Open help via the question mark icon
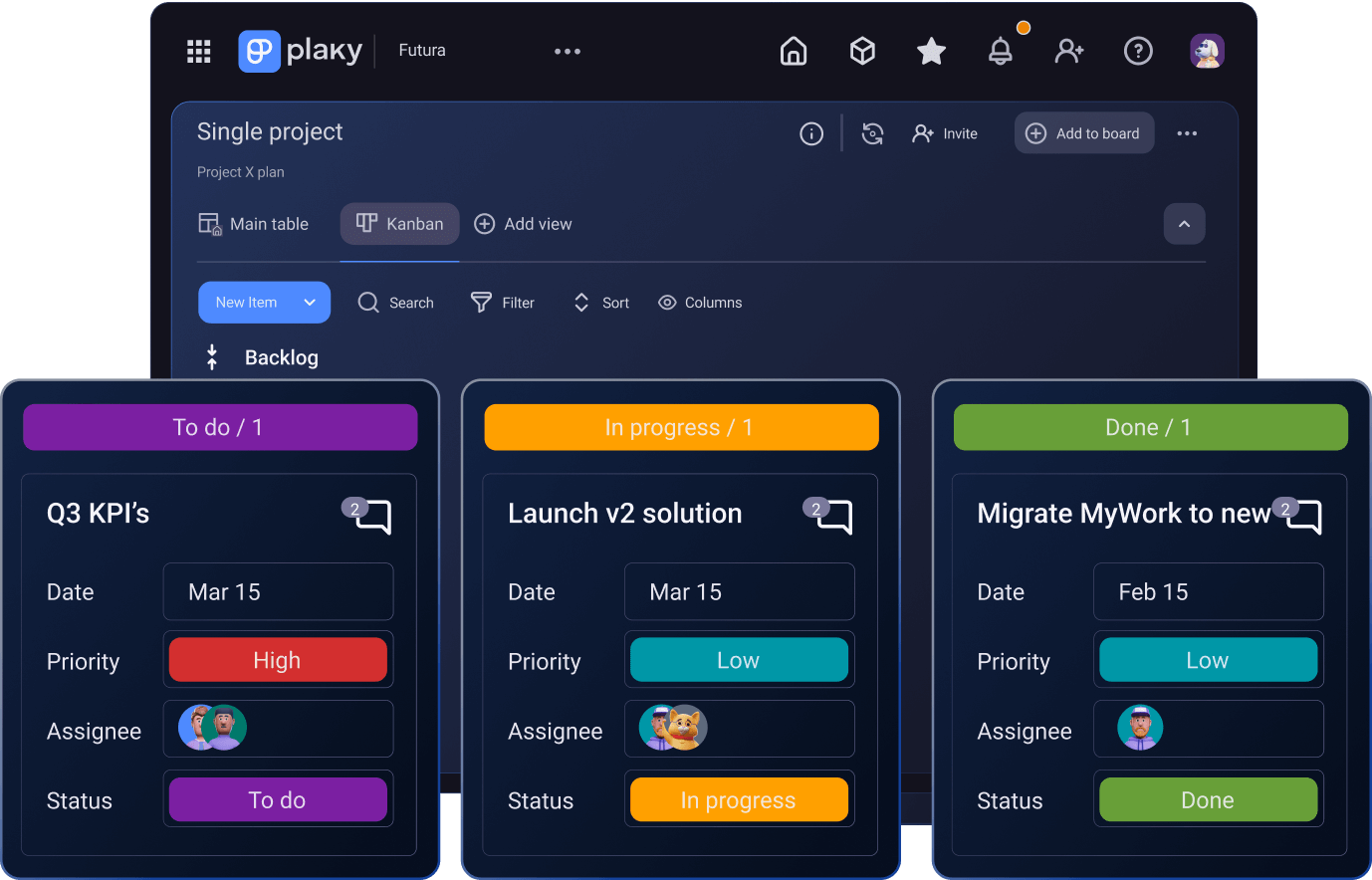 1138,51
